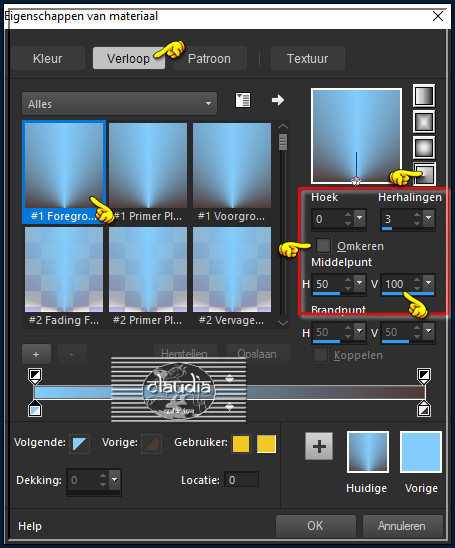This screenshot has width=455, height=548.
Task: Open Middelpunt H value dropdown arrow
Action: pyautogui.click(x=360, y=283)
